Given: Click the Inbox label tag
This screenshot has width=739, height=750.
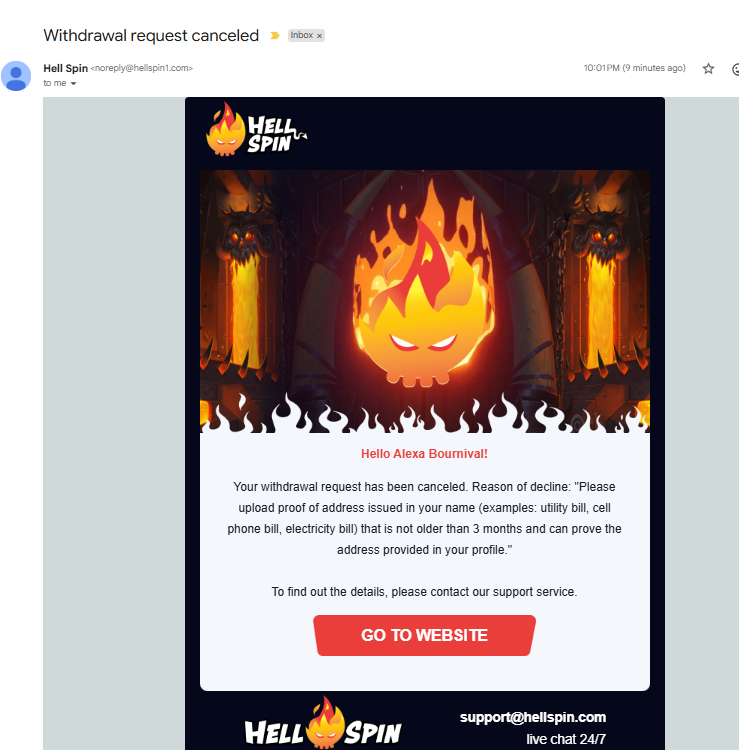Looking at the screenshot, I should 302,35.
